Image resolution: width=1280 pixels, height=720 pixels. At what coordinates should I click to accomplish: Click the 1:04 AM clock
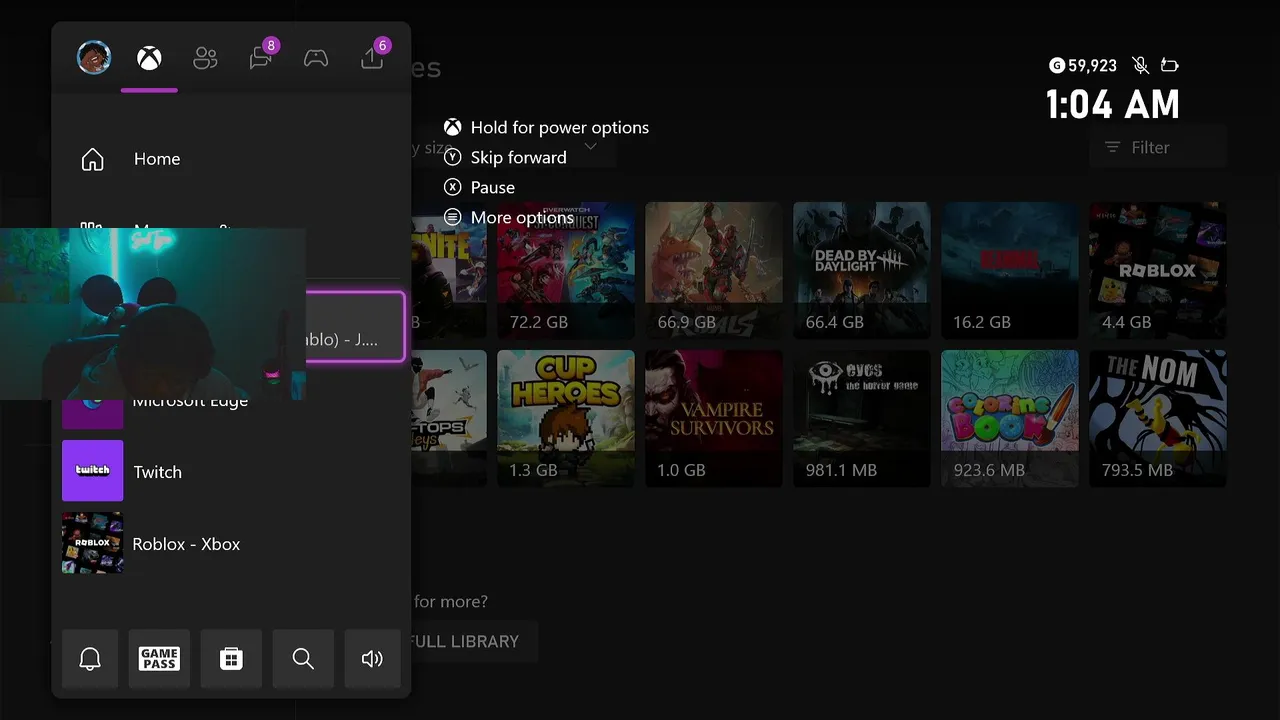1113,104
